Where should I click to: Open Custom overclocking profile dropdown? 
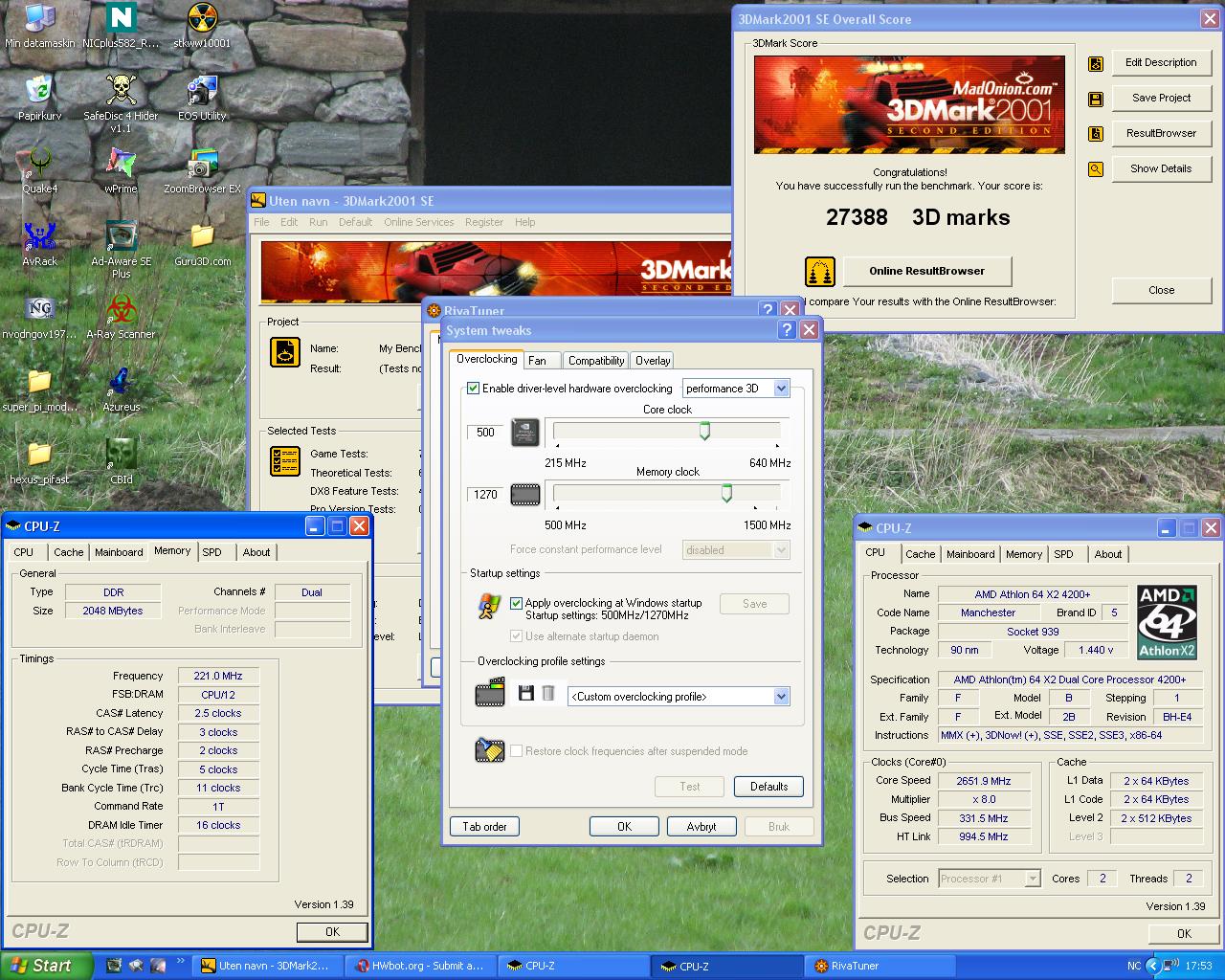coord(781,697)
